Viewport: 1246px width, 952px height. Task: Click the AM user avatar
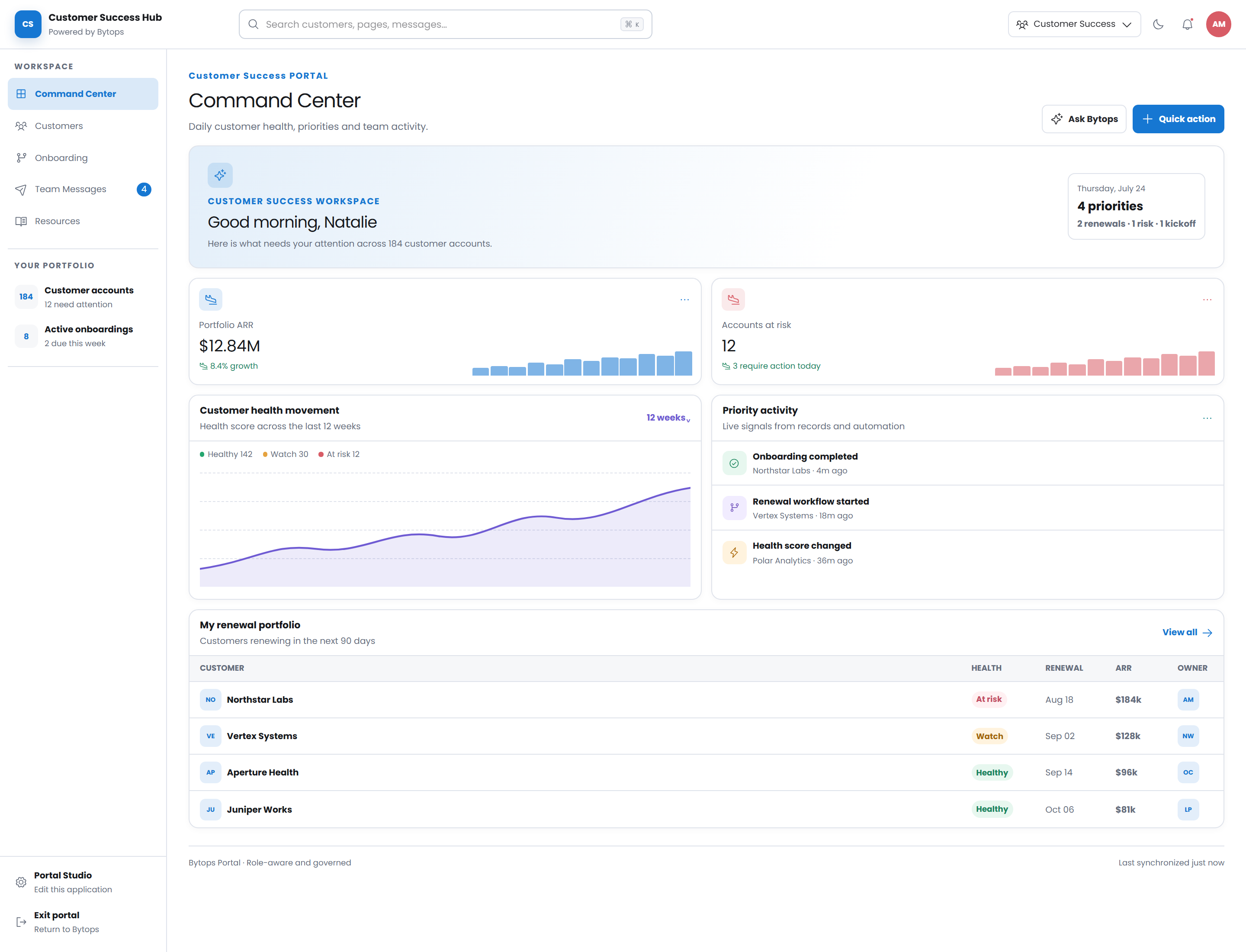(1218, 24)
